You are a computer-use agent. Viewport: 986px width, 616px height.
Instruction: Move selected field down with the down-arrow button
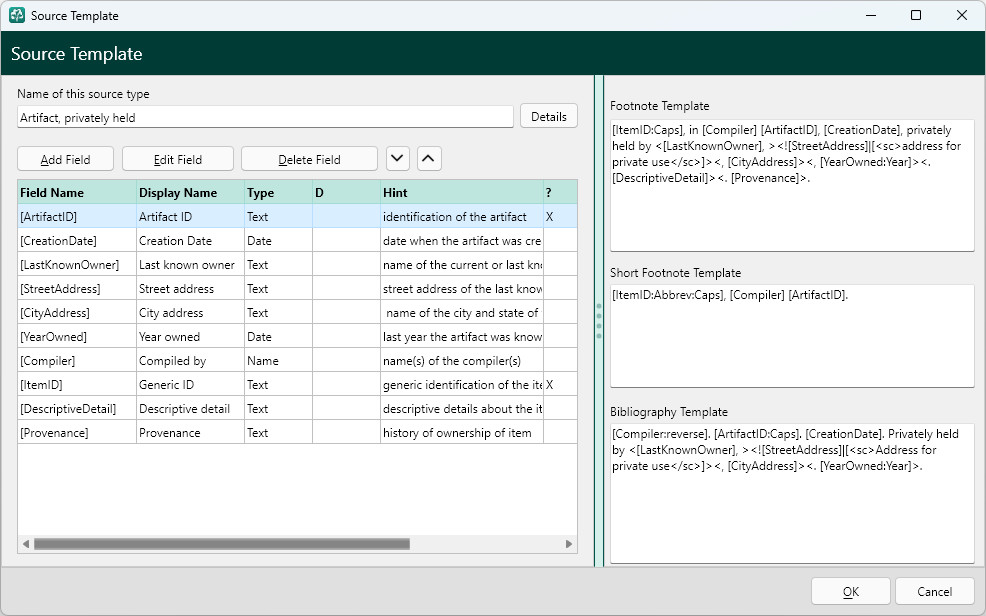397,158
